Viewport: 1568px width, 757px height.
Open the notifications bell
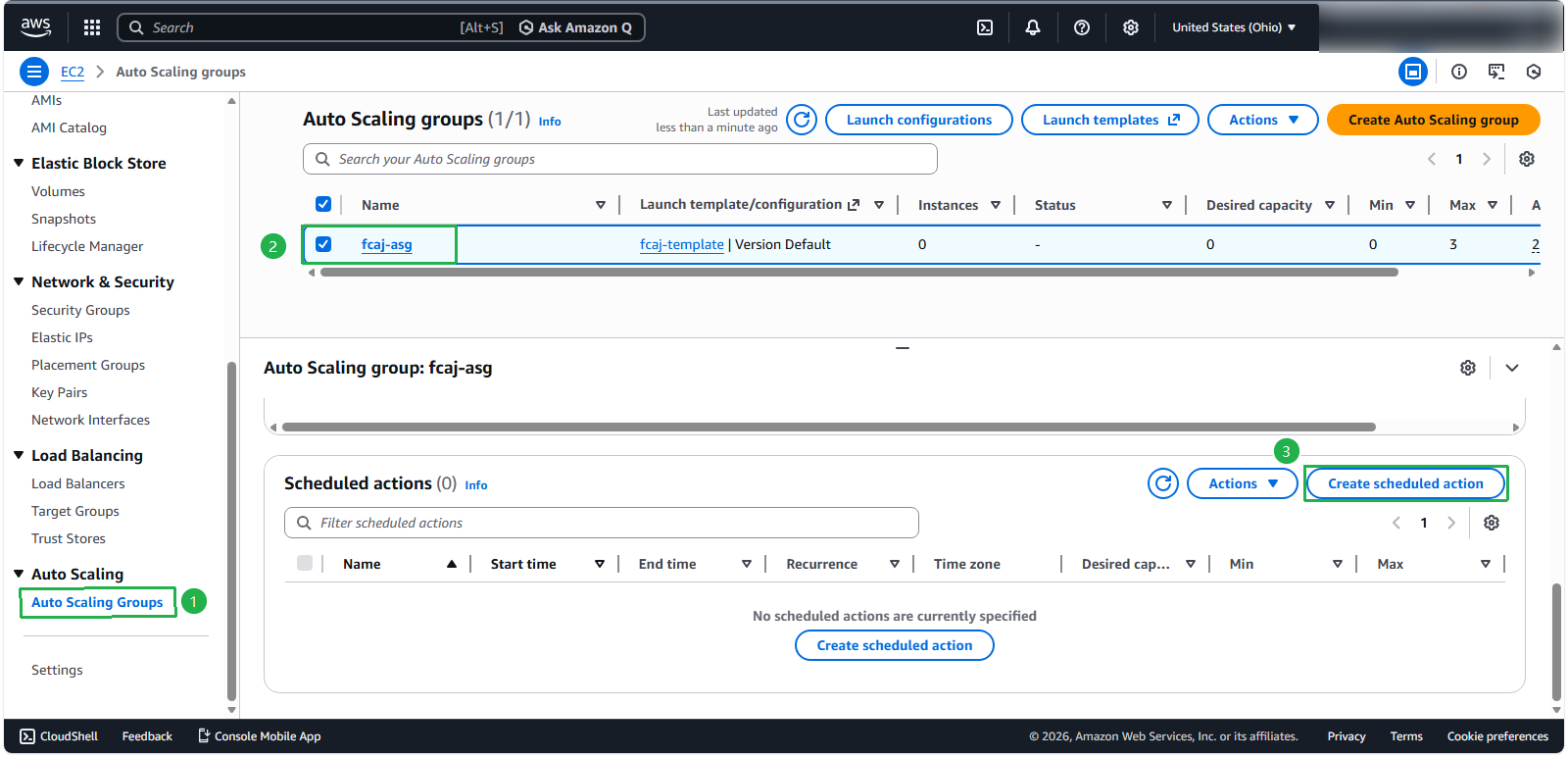click(1033, 27)
